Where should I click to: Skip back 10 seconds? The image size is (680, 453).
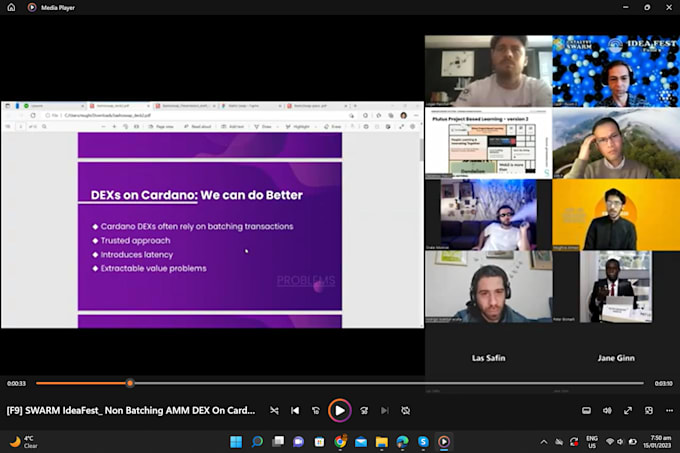click(x=316, y=410)
